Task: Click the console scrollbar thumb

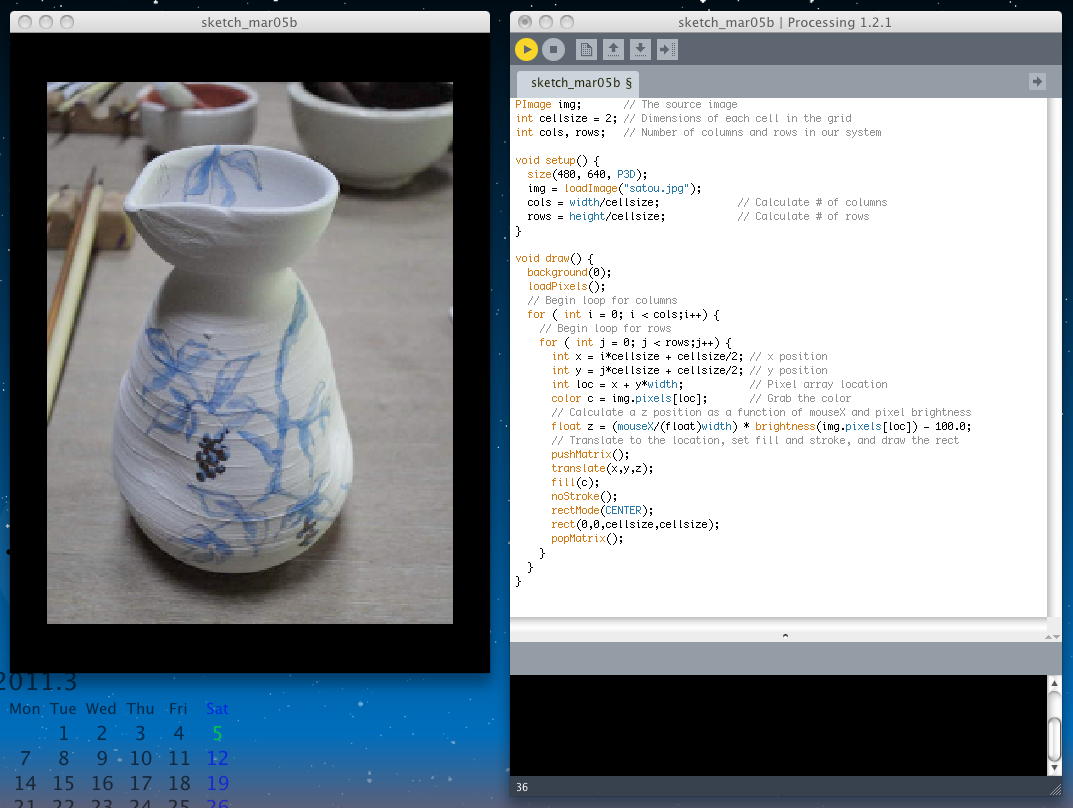Action: point(1055,738)
